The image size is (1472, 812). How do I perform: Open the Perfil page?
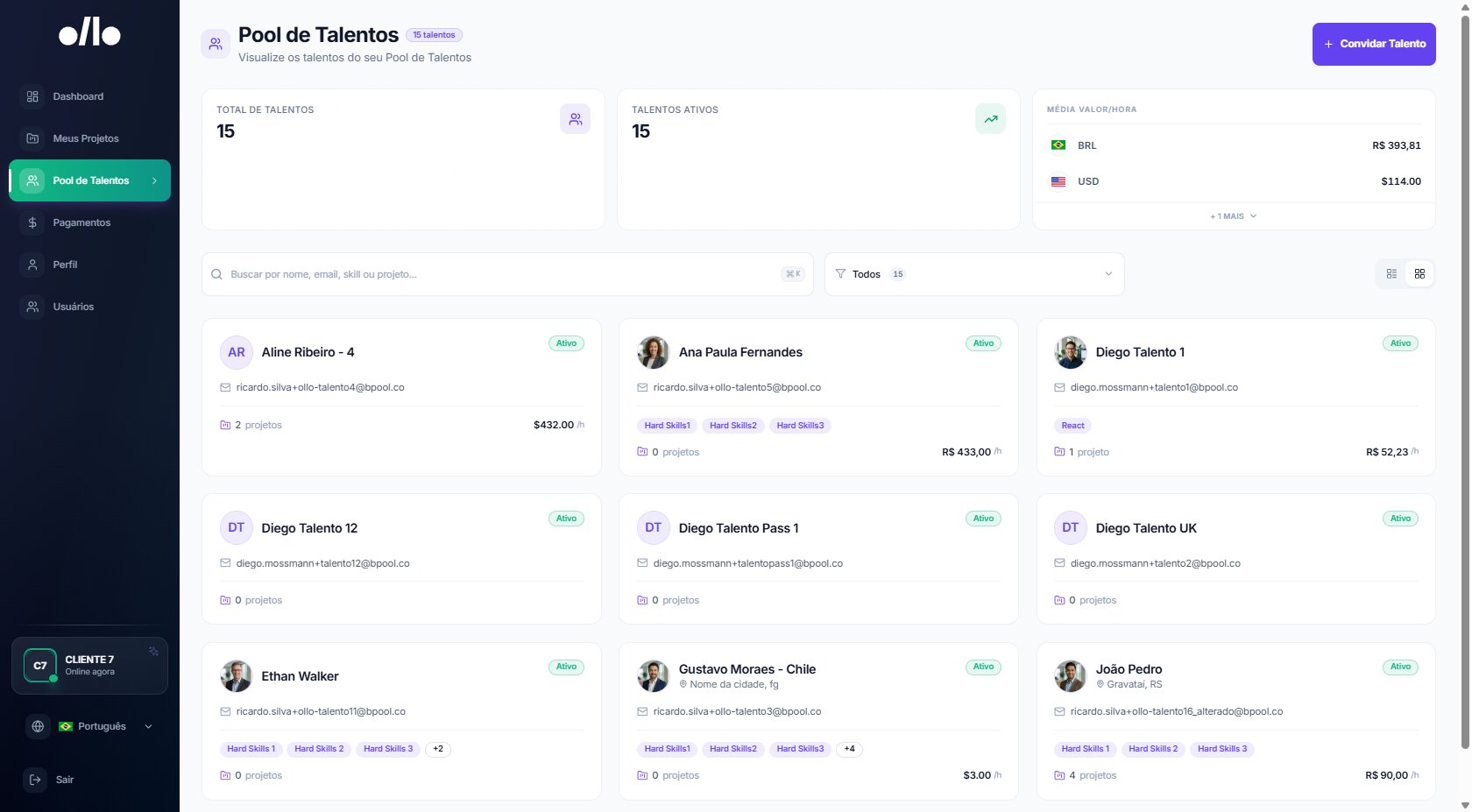point(89,265)
